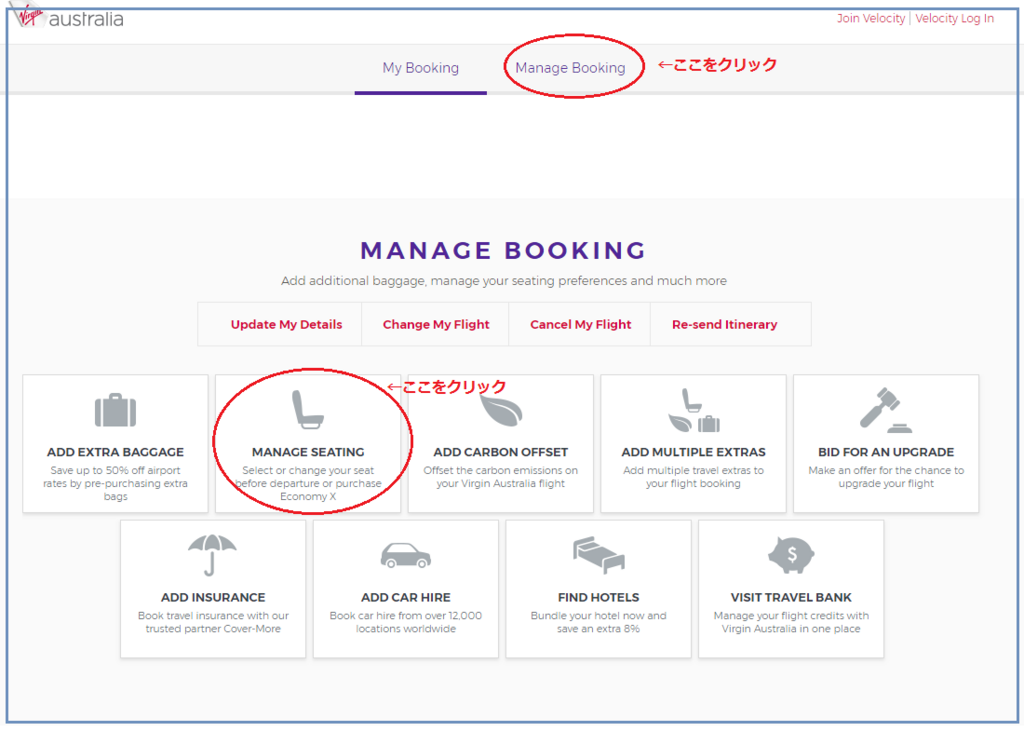1024x731 pixels.
Task: Click the seat icon in Manage Seating
Action: (x=308, y=410)
